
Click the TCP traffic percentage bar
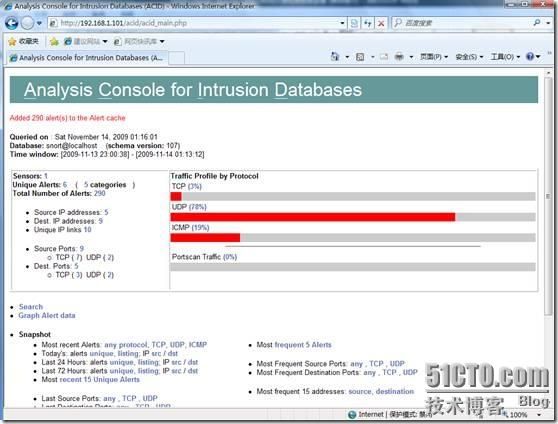coord(353,197)
